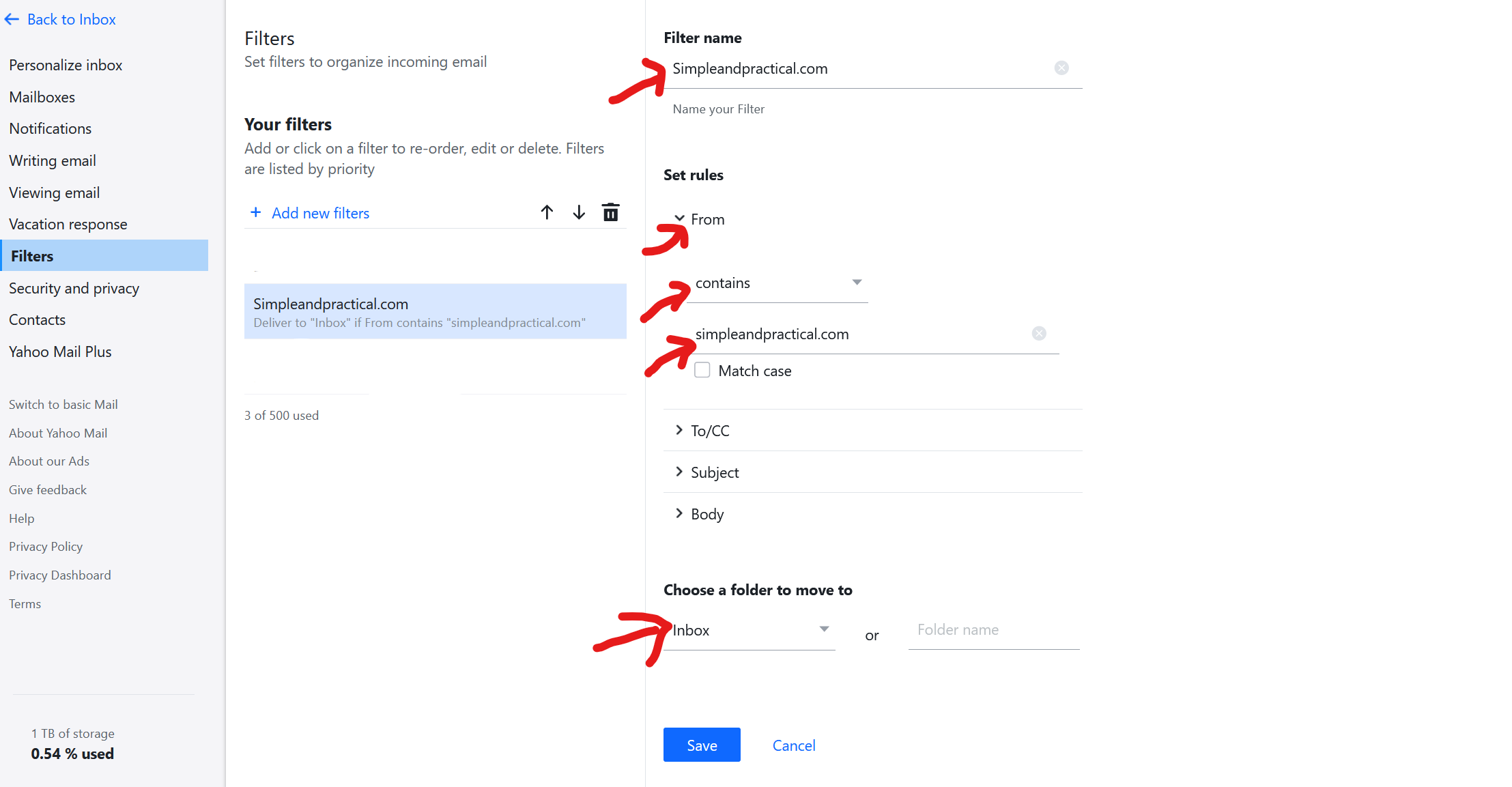
Task: Enable the Match case checkbox
Action: click(x=702, y=370)
